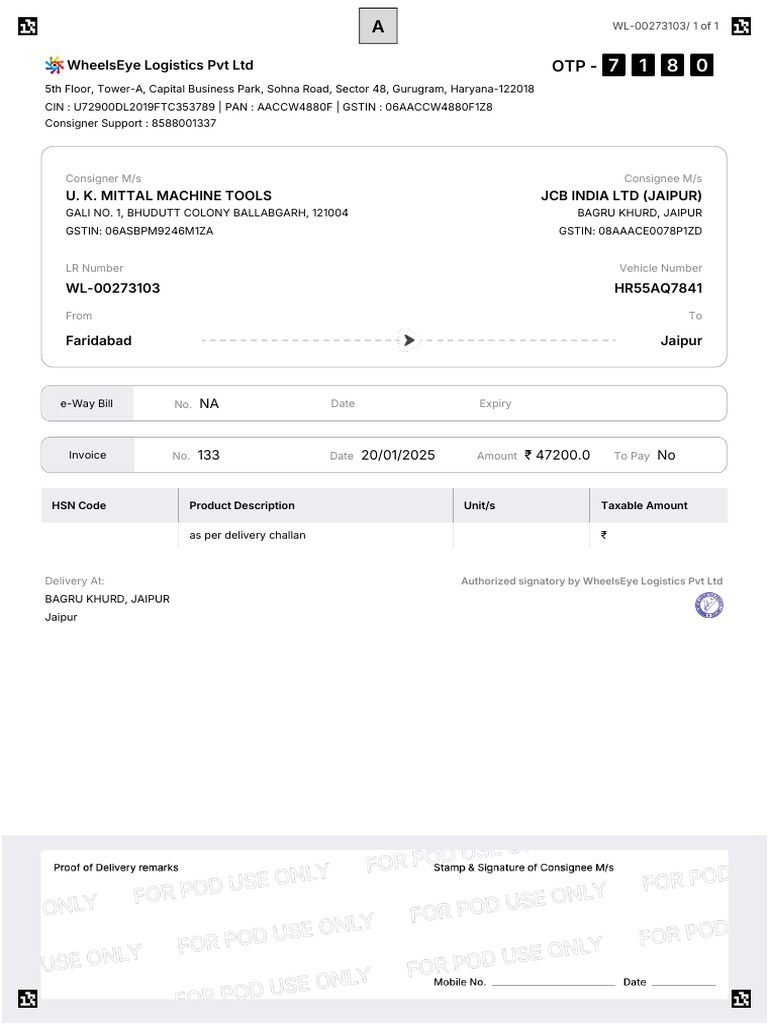
Task: Click the Mobile No. blank line
Action: pos(553,984)
